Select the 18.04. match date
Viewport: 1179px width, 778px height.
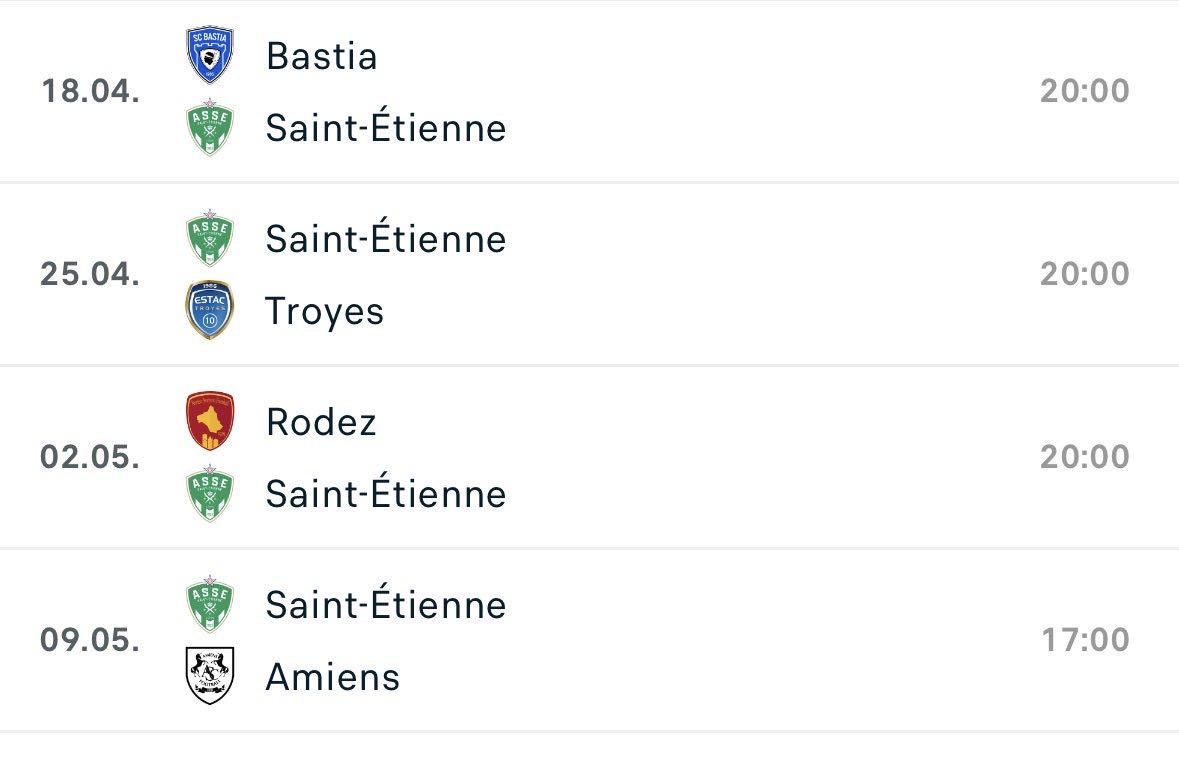[90, 91]
